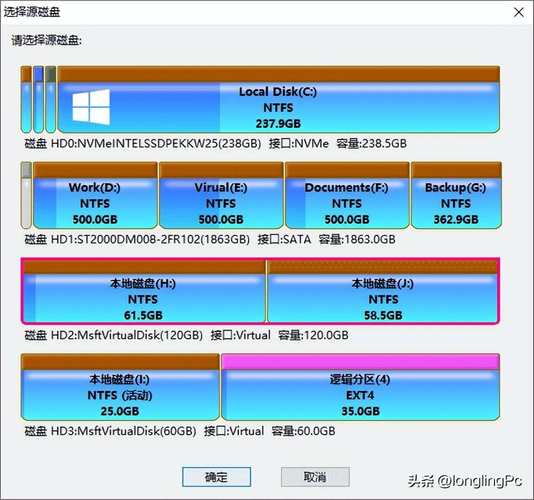Click the 接口:SATA text
Screen dimensions: 534x500
(284, 239)
